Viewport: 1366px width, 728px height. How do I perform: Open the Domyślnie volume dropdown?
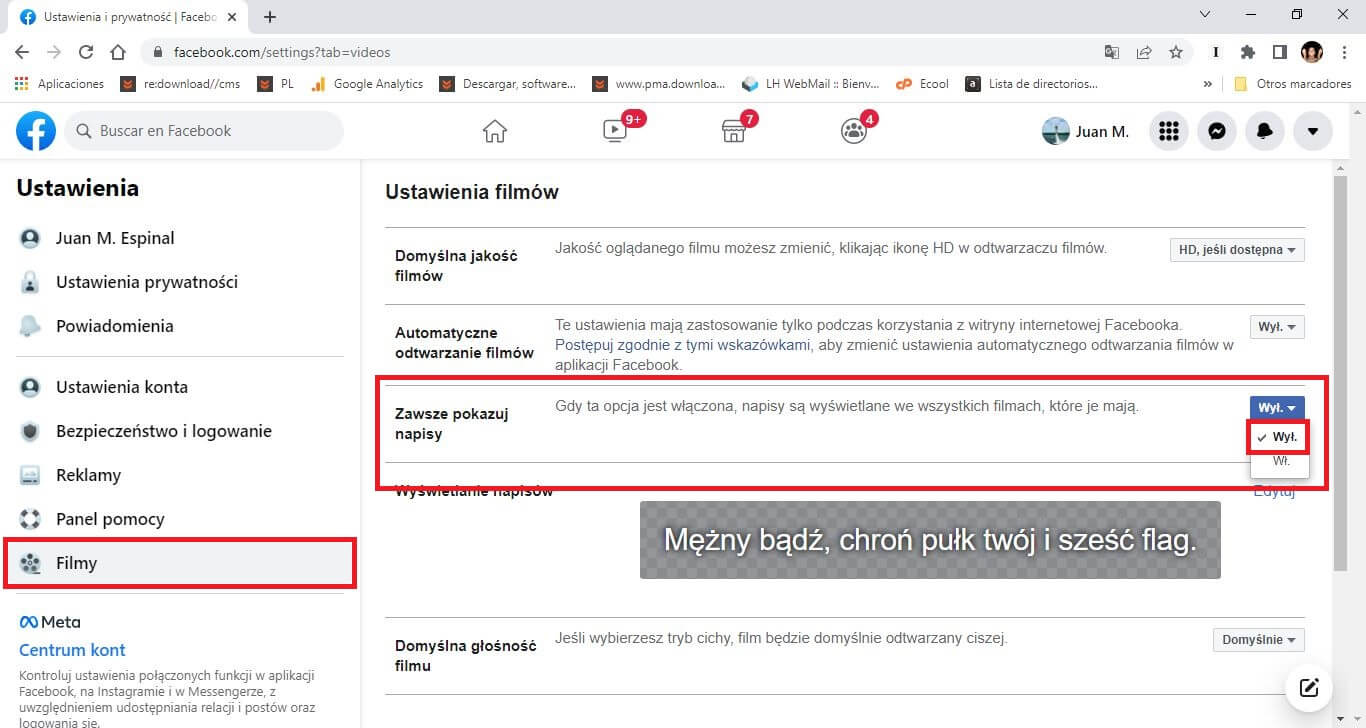(1259, 640)
